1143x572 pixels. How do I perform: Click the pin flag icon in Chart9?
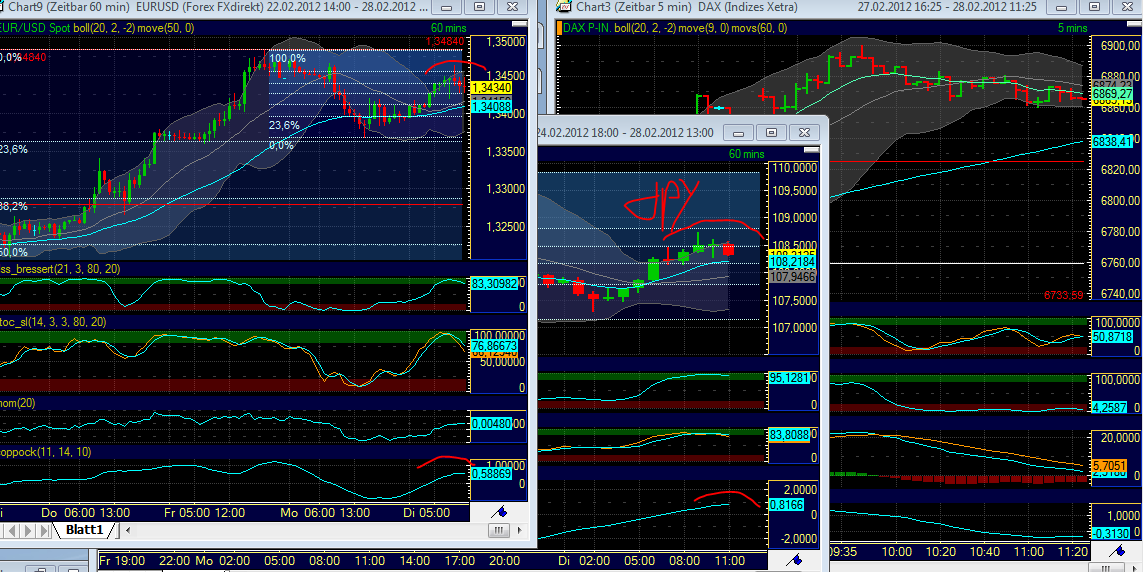click(x=499, y=510)
